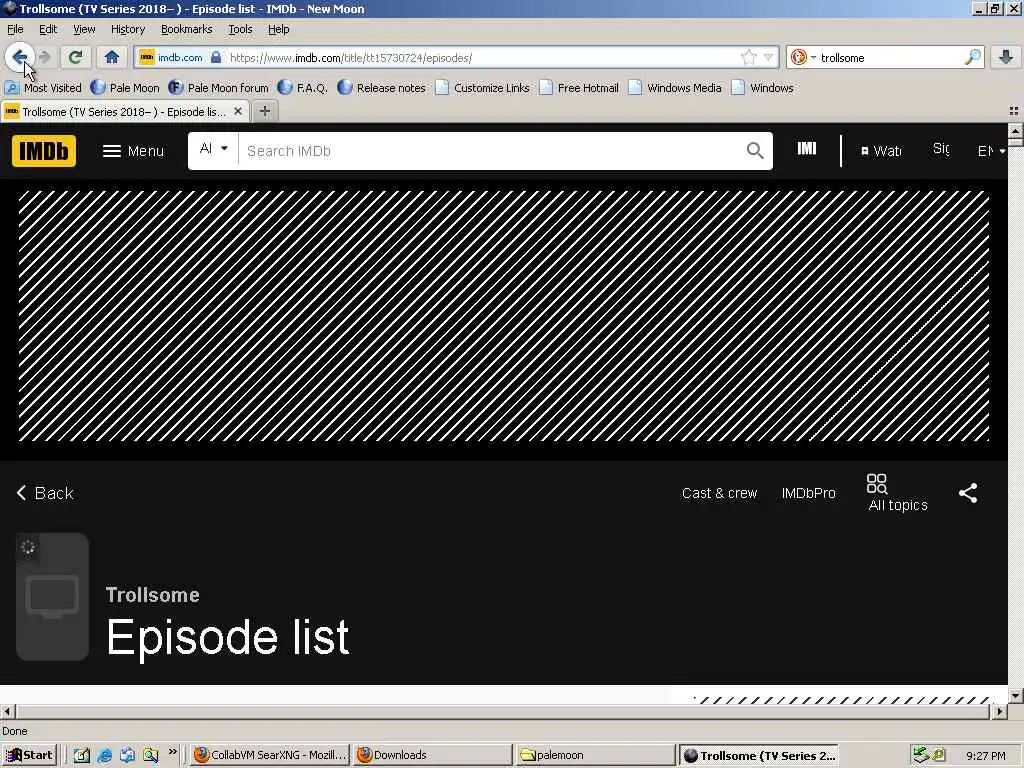Open the Windows Start button
The width and height of the screenshot is (1024, 768).
click(x=29, y=755)
